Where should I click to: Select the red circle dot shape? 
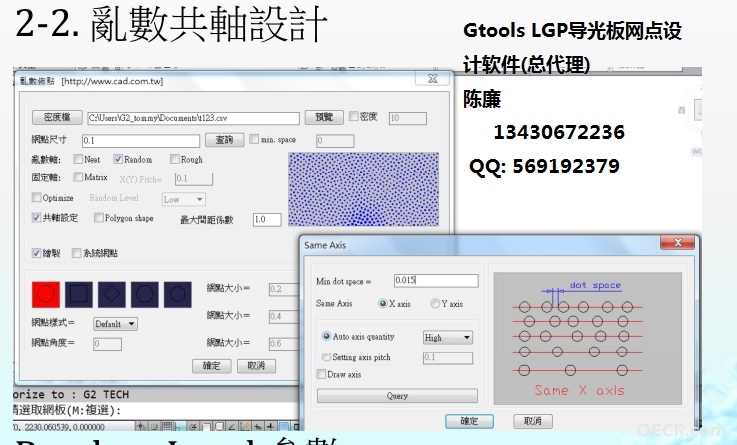pos(46,294)
